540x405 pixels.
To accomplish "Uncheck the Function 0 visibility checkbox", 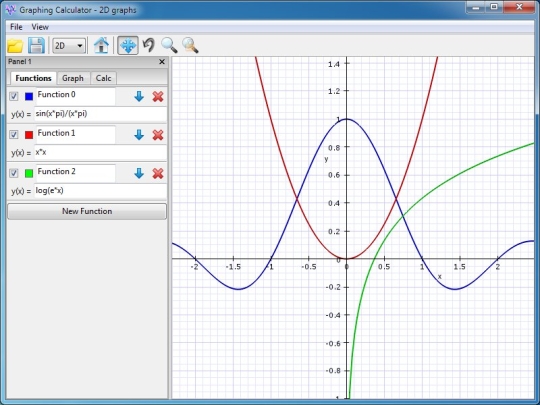I will (13, 96).
